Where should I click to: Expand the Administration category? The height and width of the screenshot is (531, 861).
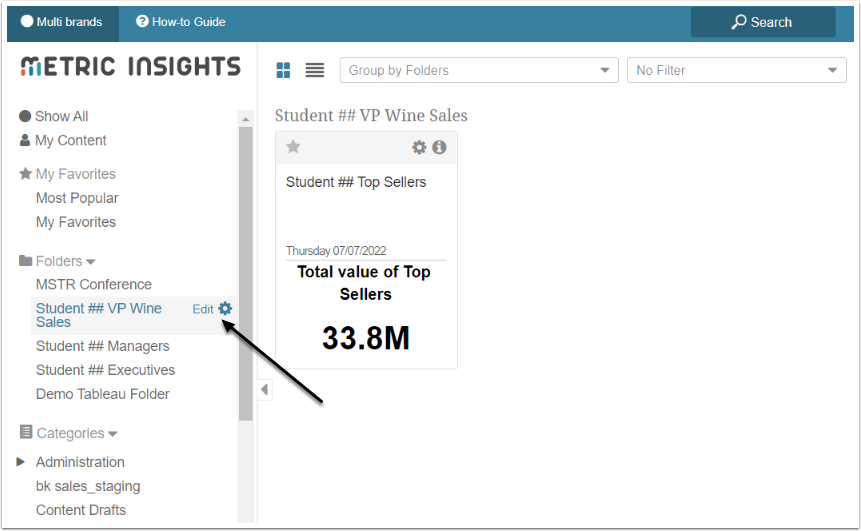coord(21,462)
